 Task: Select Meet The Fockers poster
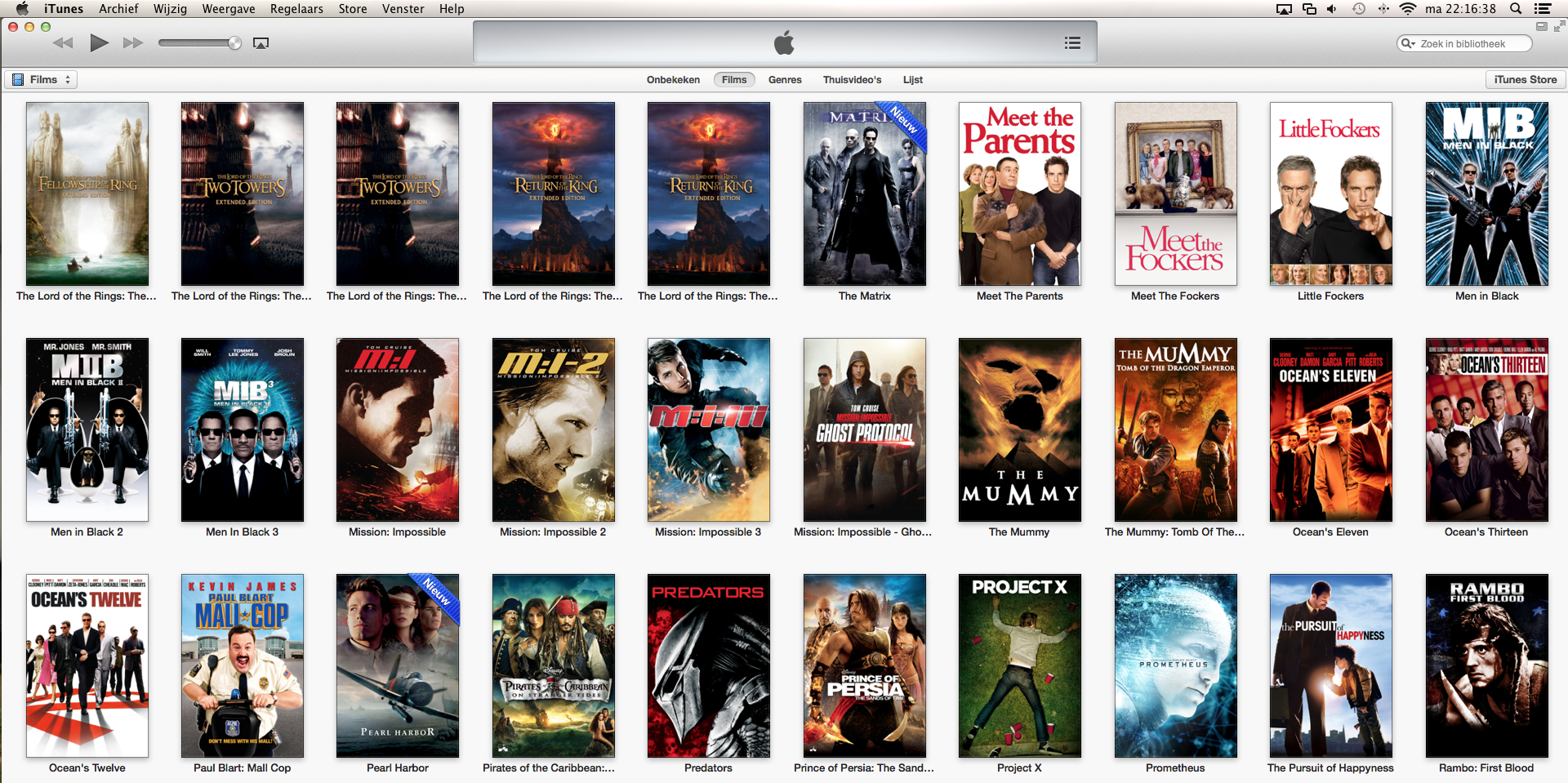1175,194
